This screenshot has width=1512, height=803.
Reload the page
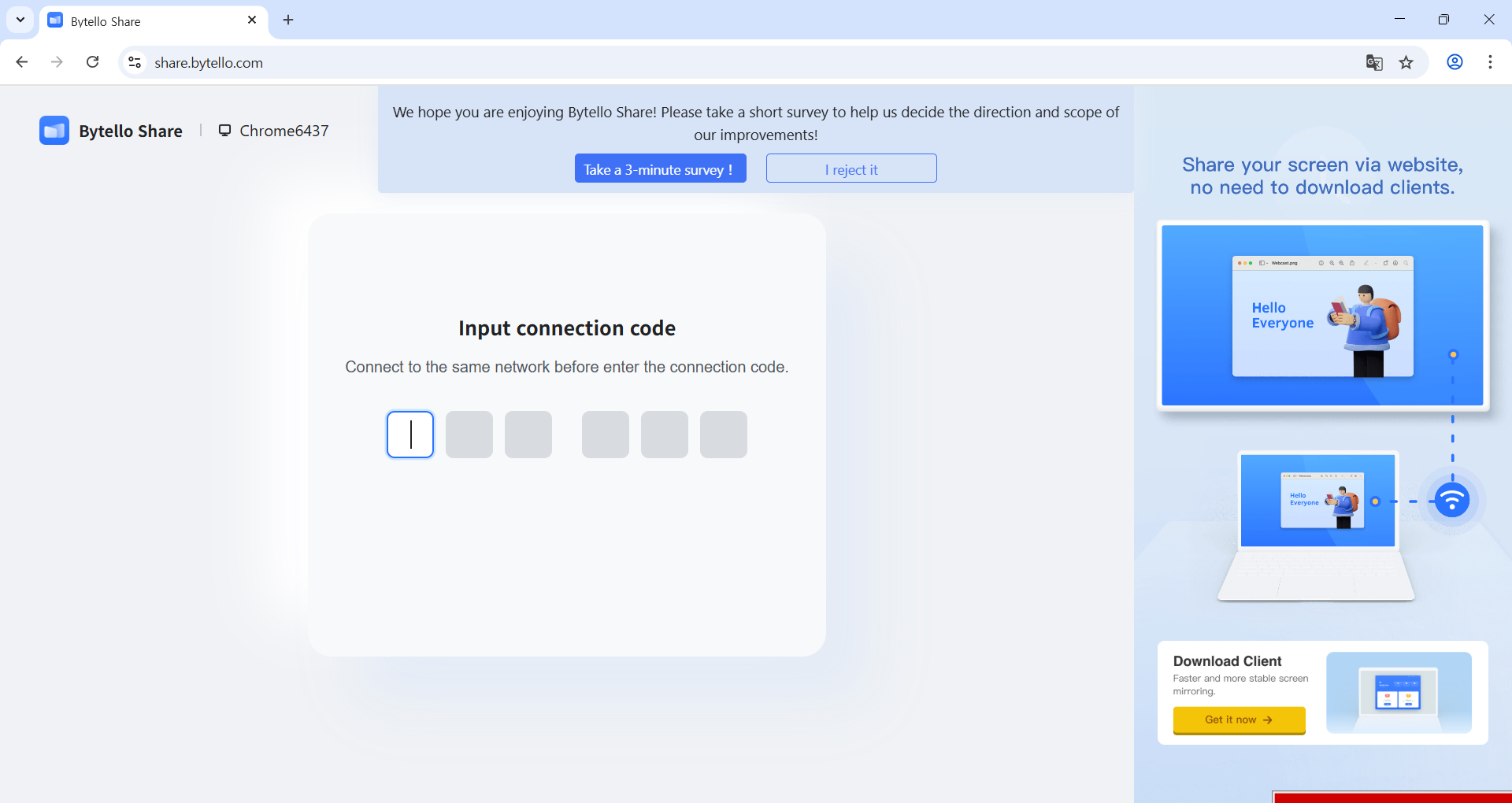pos(93,62)
